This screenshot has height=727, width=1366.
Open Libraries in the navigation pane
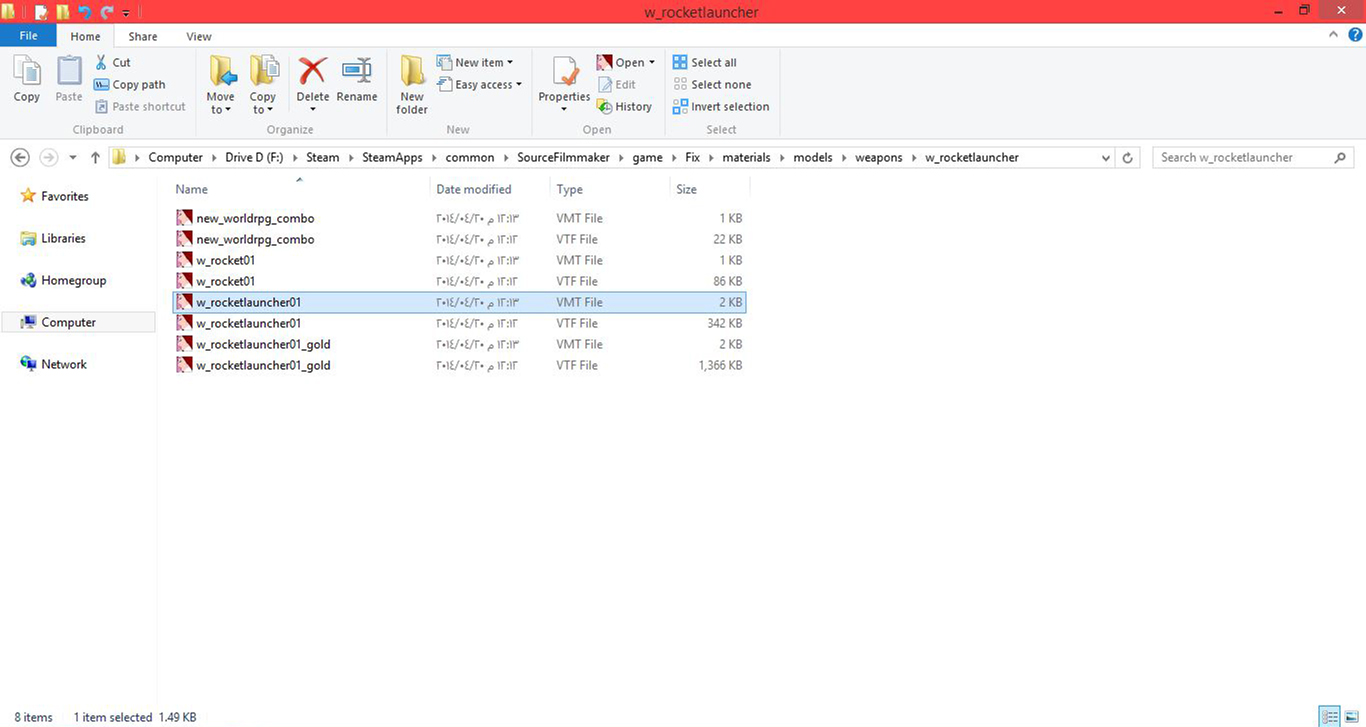tap(53, 239)
